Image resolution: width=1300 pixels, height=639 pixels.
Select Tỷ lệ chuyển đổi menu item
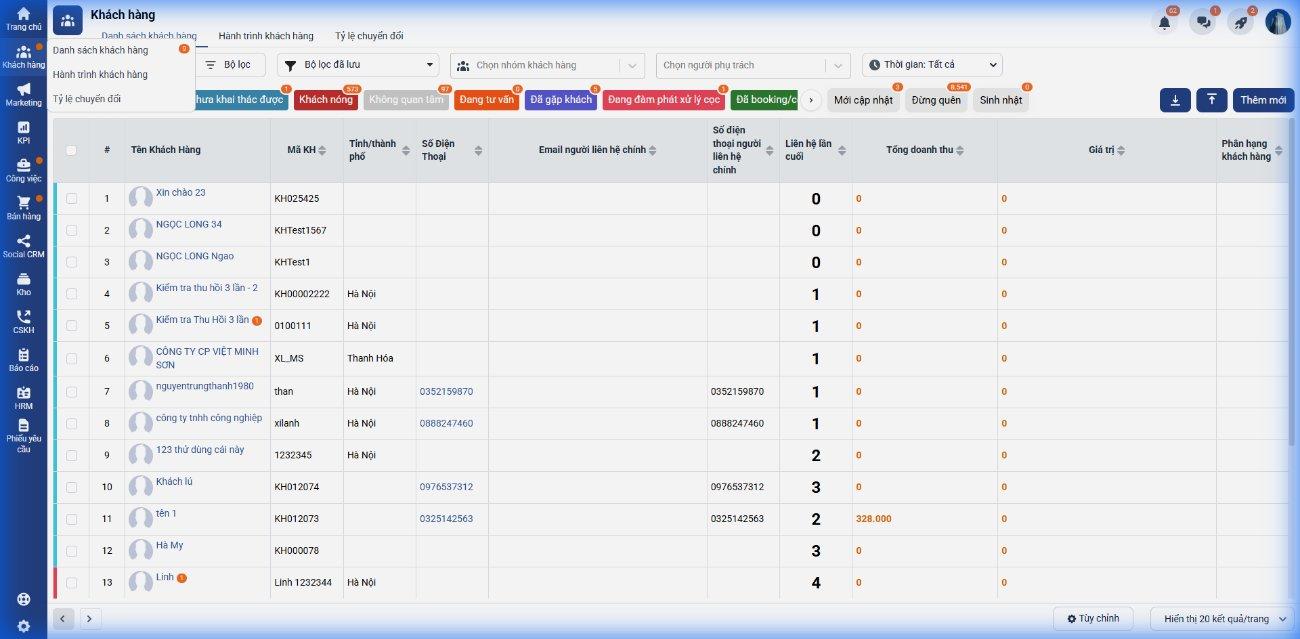coord(87,99)
